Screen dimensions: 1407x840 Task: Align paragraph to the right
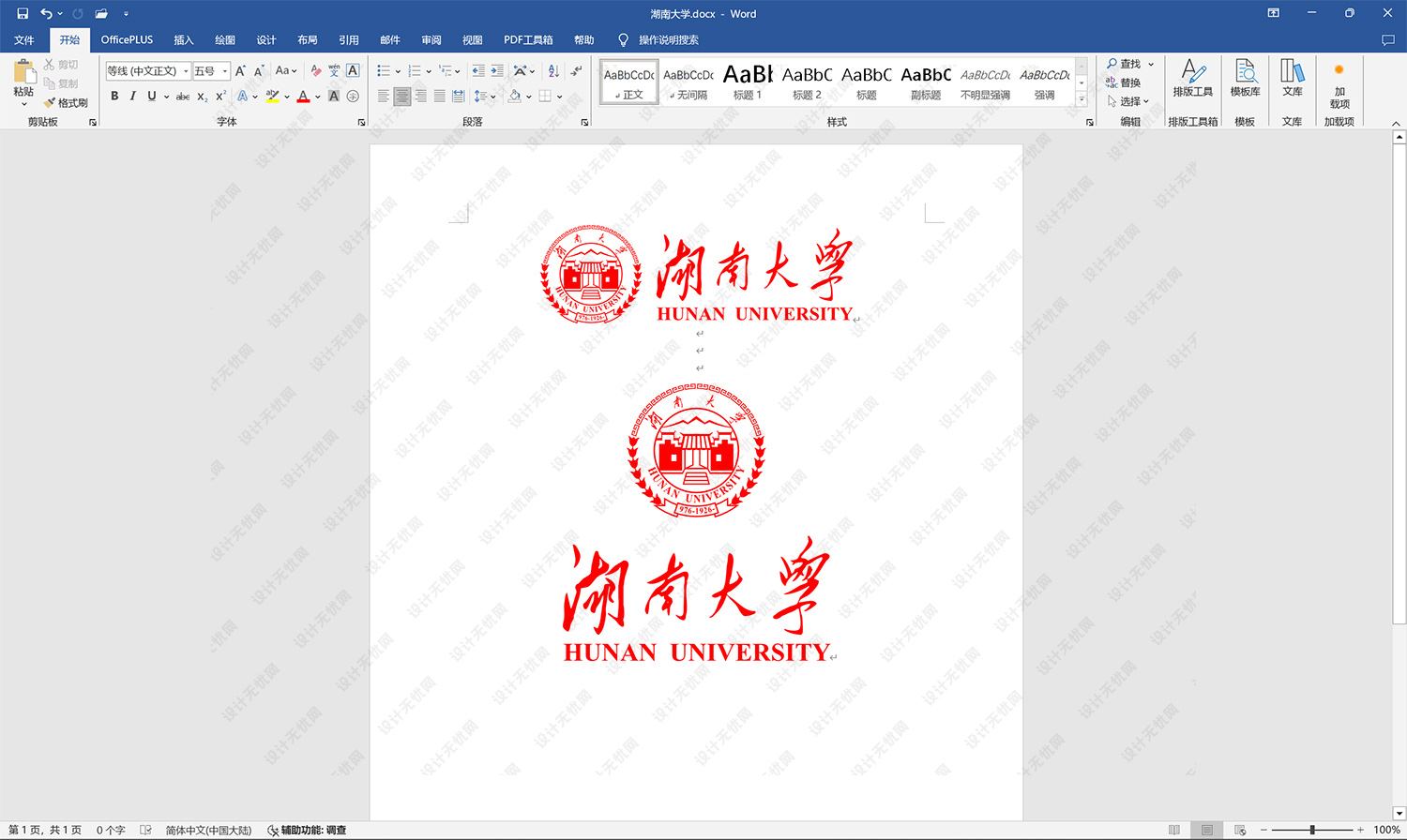click(x=420, y=97)
